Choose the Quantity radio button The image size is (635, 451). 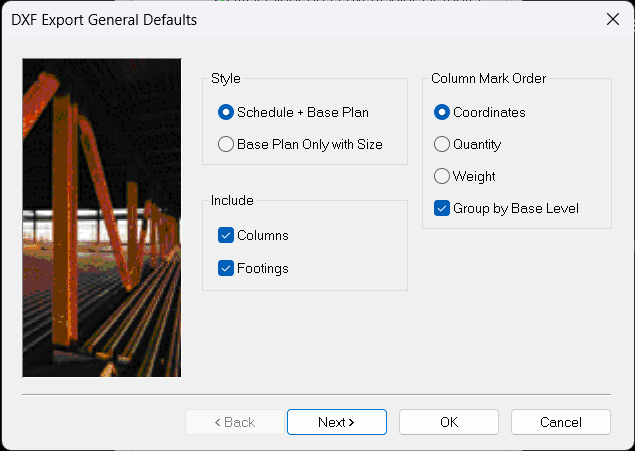tap(441, 144)
